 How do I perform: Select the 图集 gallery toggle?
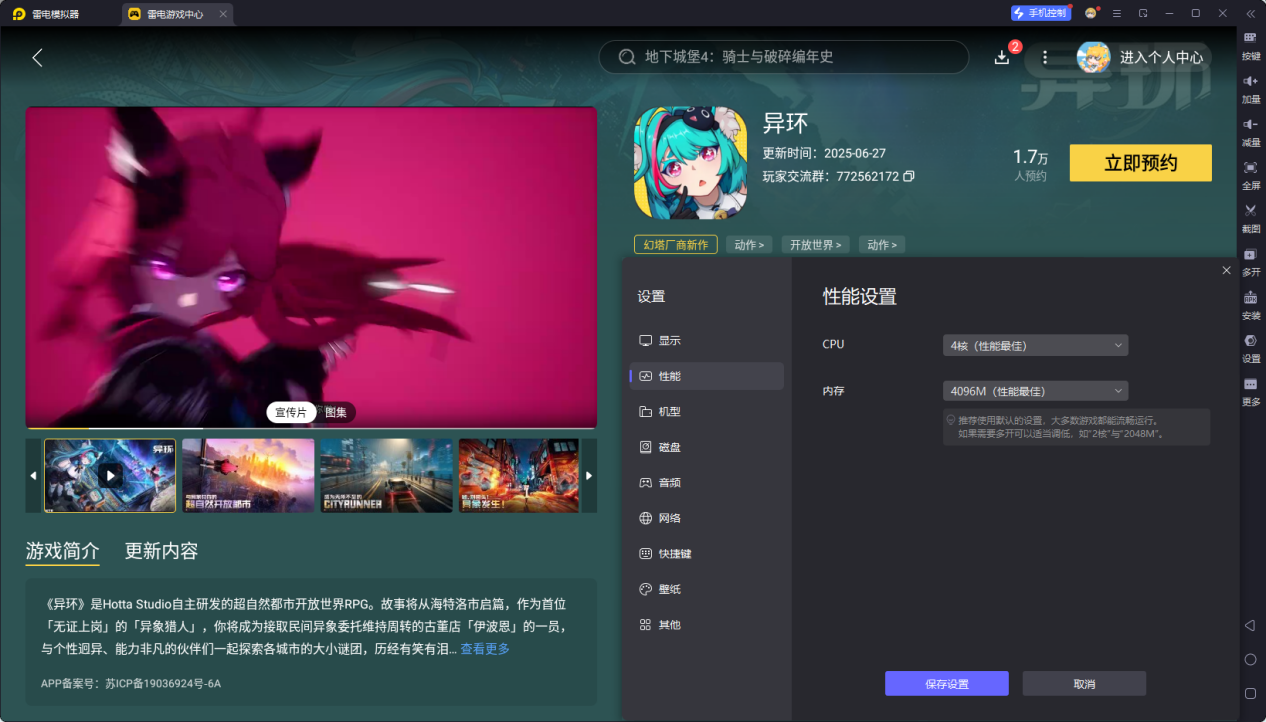pos(336,412)
